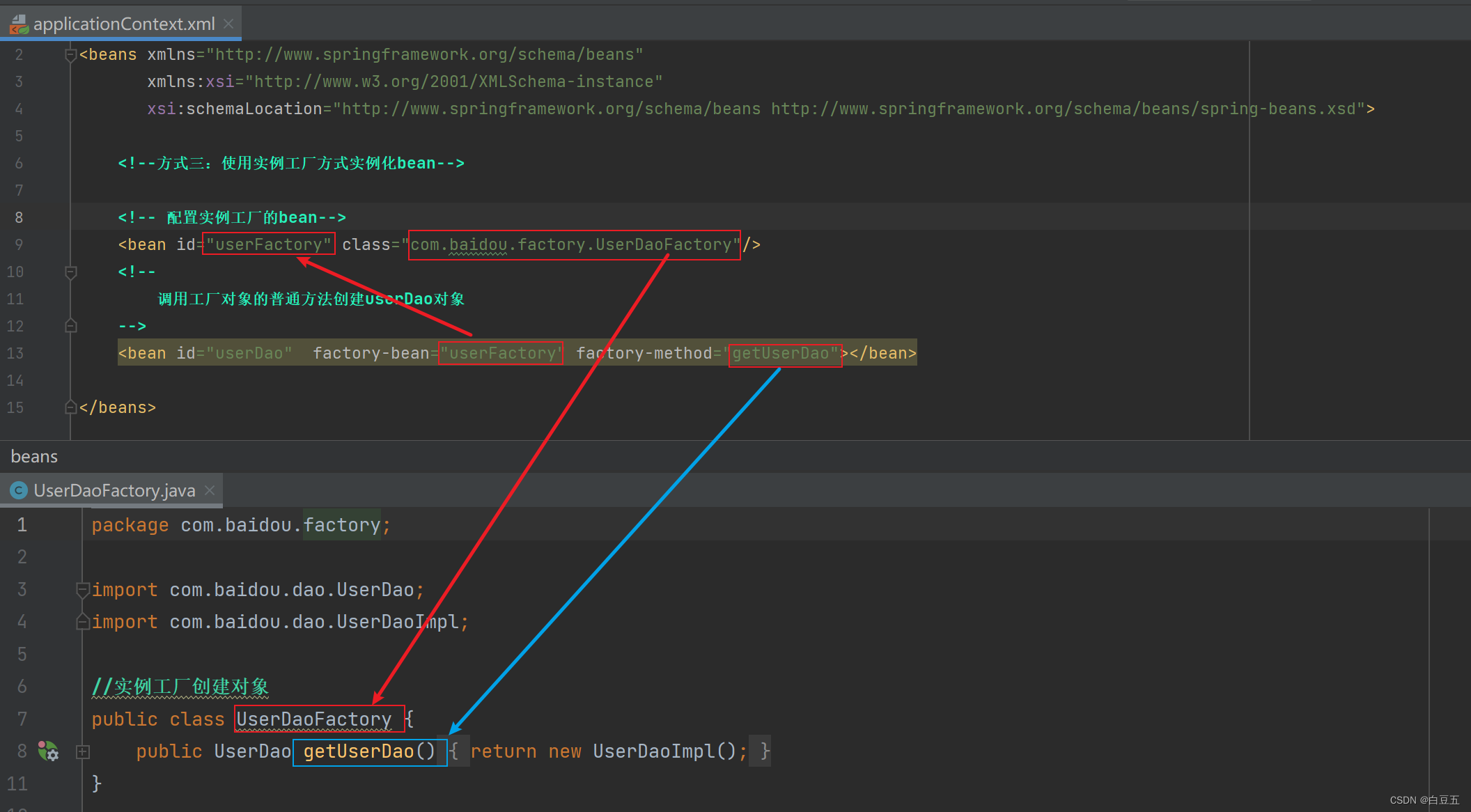The width and height of the screenshot is (1471, 812).
Task: Switch to the UserDaoFactory.java tab
Action: 113,490
